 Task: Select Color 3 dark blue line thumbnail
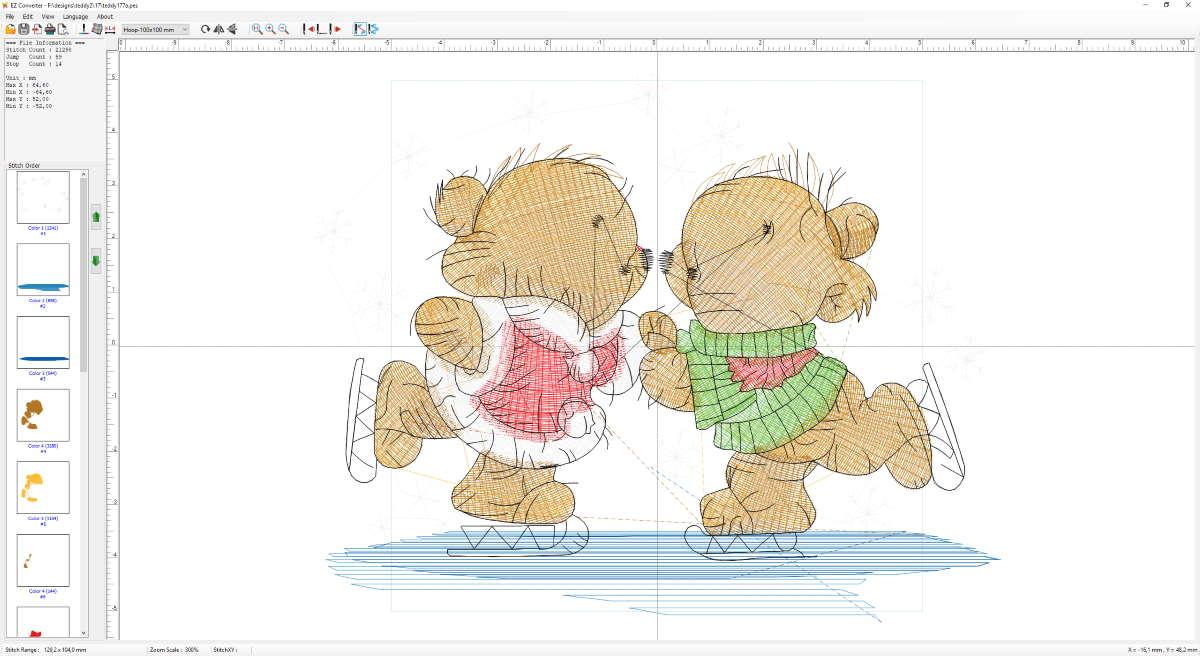click(43, 343)
